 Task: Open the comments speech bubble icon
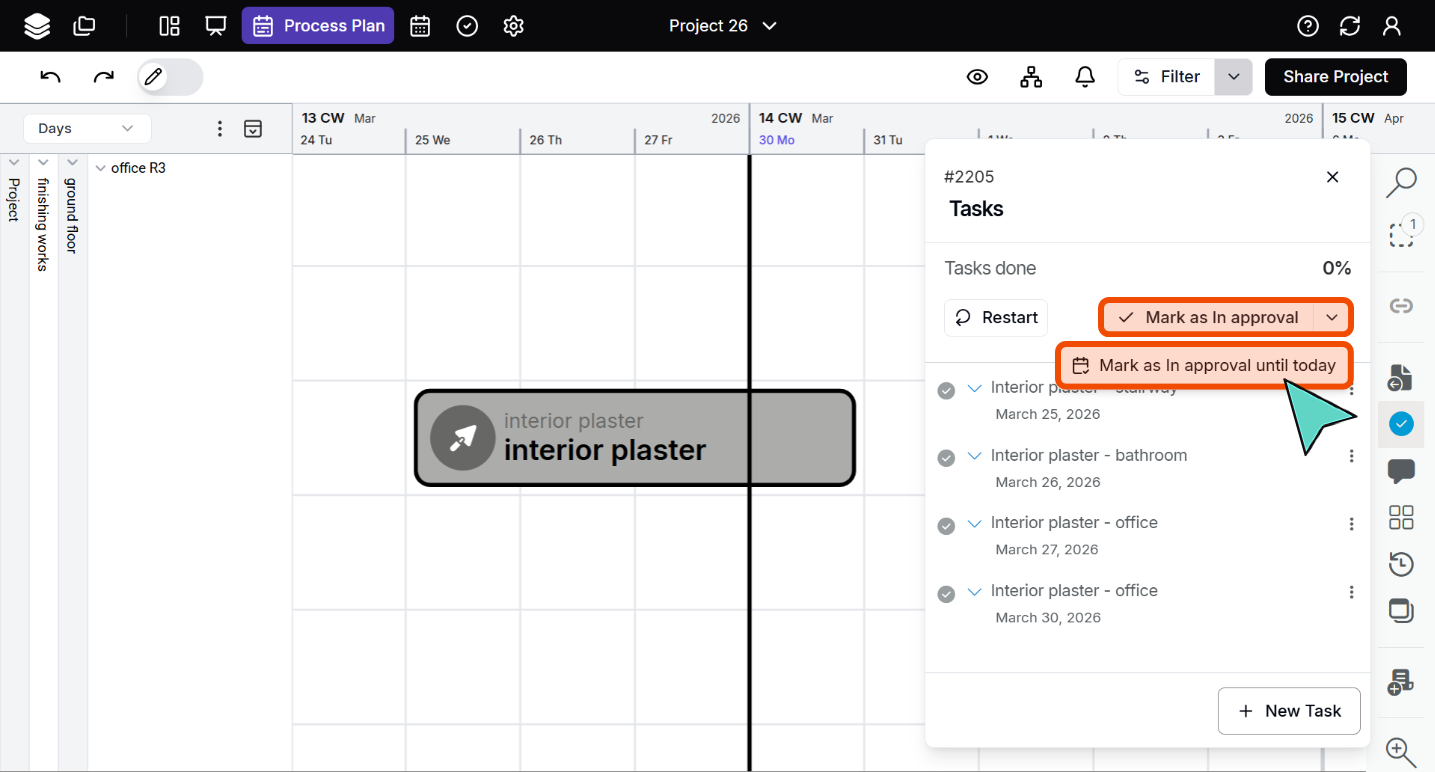point(1401,471)
